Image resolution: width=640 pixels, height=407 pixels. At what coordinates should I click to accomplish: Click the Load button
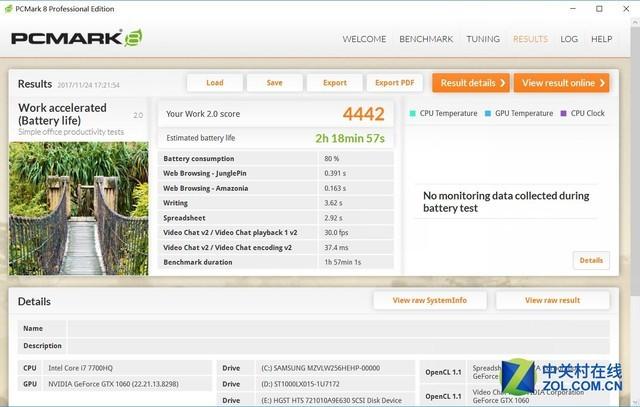coord(215,83)
